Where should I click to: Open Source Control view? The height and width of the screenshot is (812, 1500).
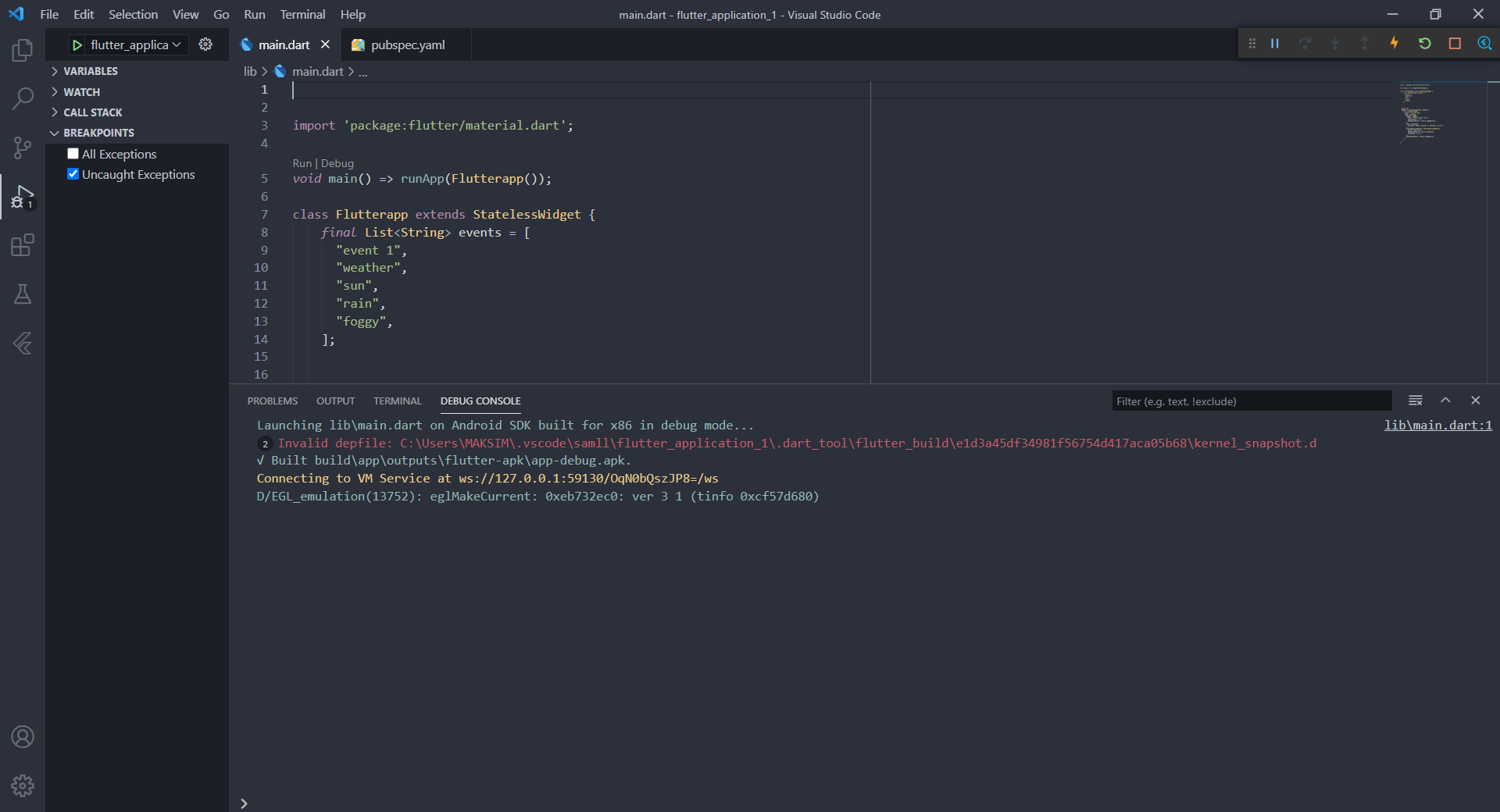pyautogui.click(x=23, y=148)
